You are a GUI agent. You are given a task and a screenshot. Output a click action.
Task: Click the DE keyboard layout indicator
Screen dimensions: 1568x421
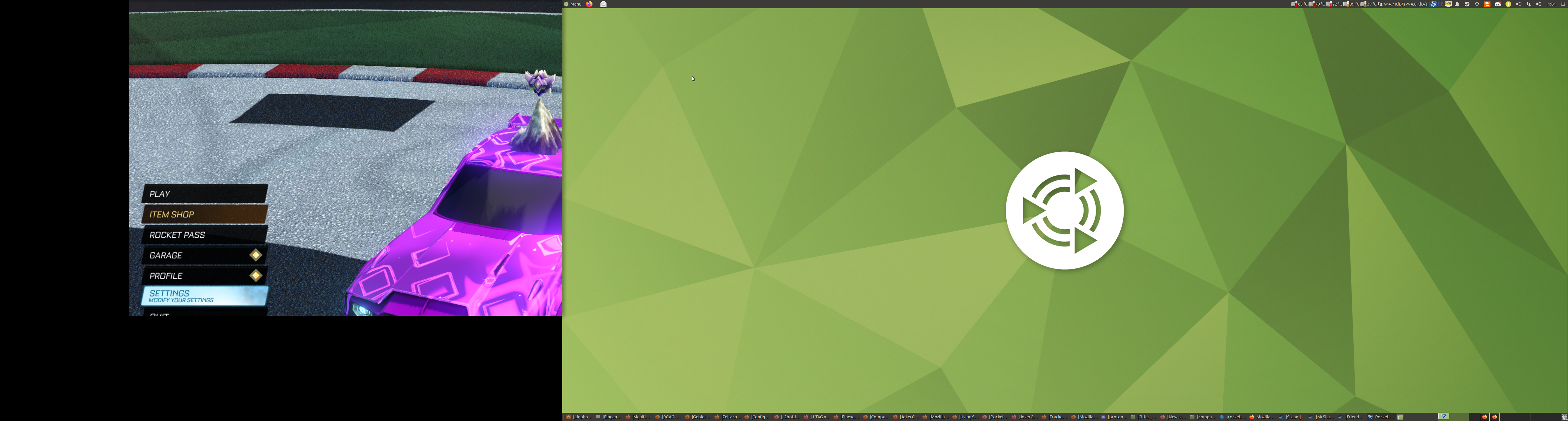[x=1441, y=4]
